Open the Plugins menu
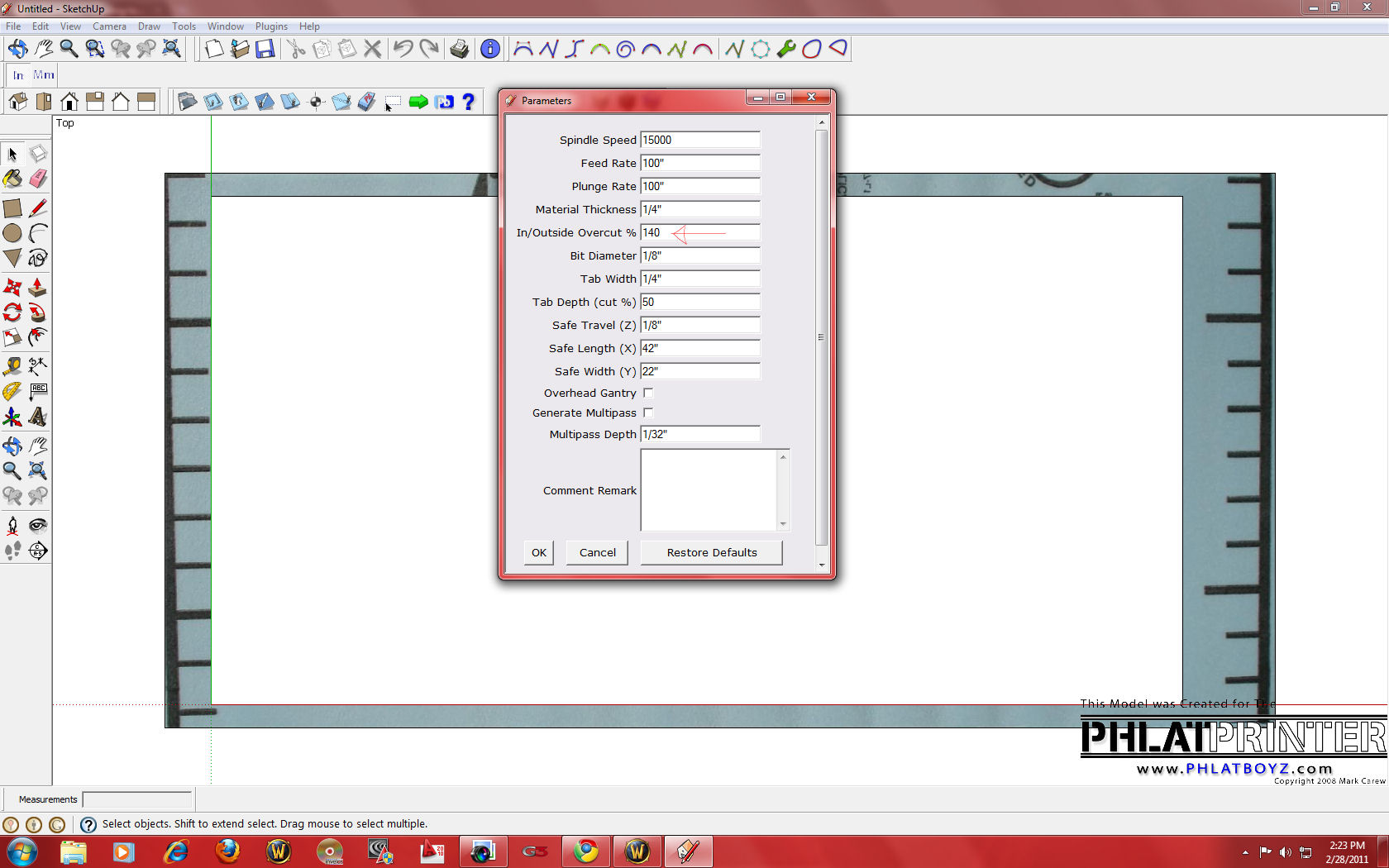The height and width of the screenshot is (868, 1389). [271, 26]
